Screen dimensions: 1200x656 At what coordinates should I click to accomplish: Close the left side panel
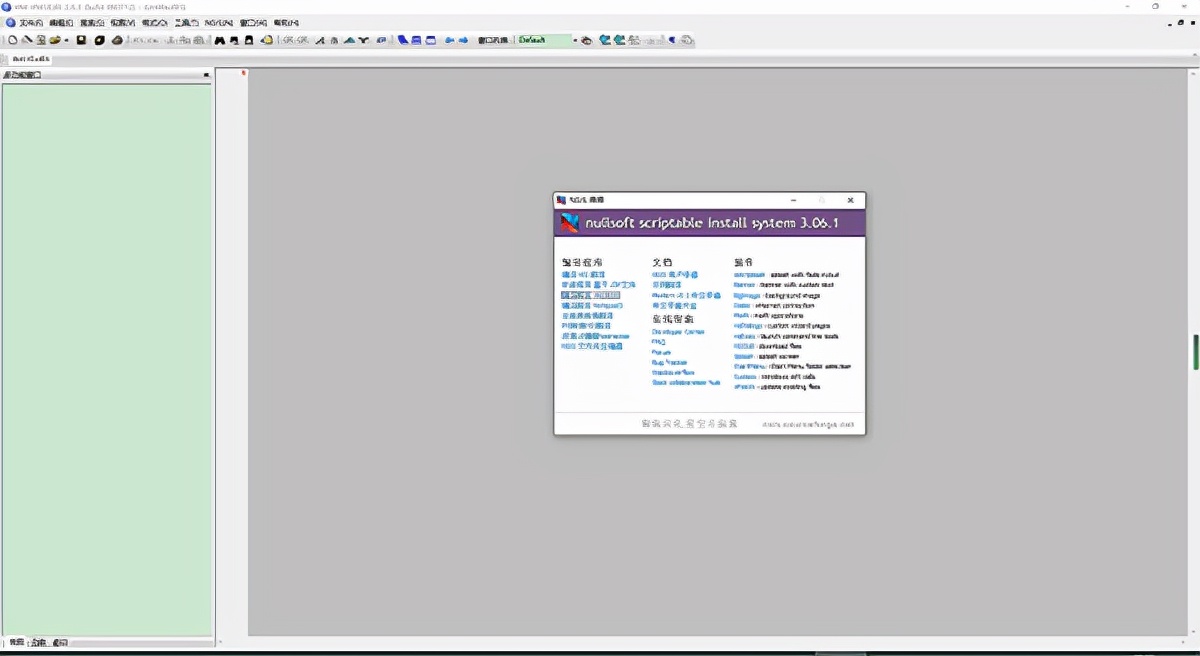click(x=207, y=75)
